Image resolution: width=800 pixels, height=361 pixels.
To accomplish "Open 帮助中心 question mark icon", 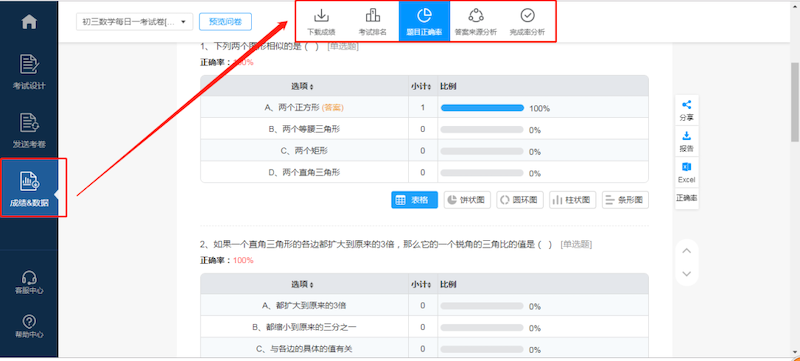I will [x=29, y=326].
